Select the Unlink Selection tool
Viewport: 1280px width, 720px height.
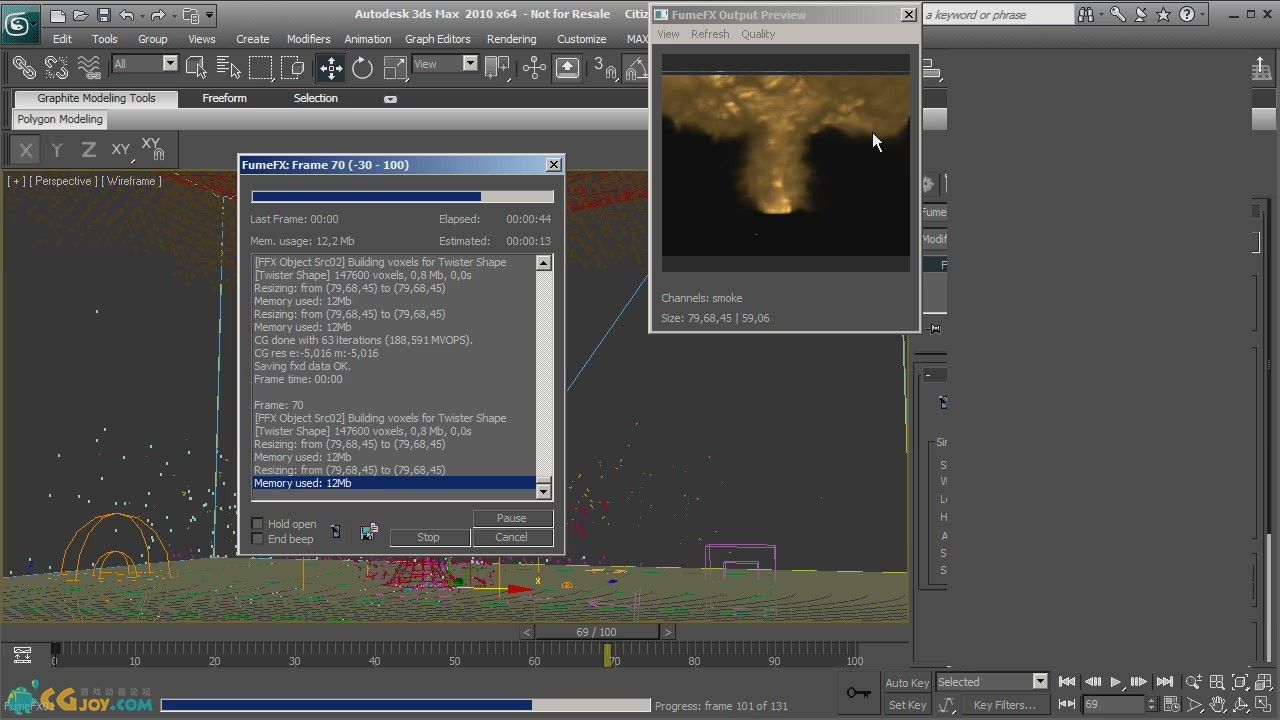[56, 67]
